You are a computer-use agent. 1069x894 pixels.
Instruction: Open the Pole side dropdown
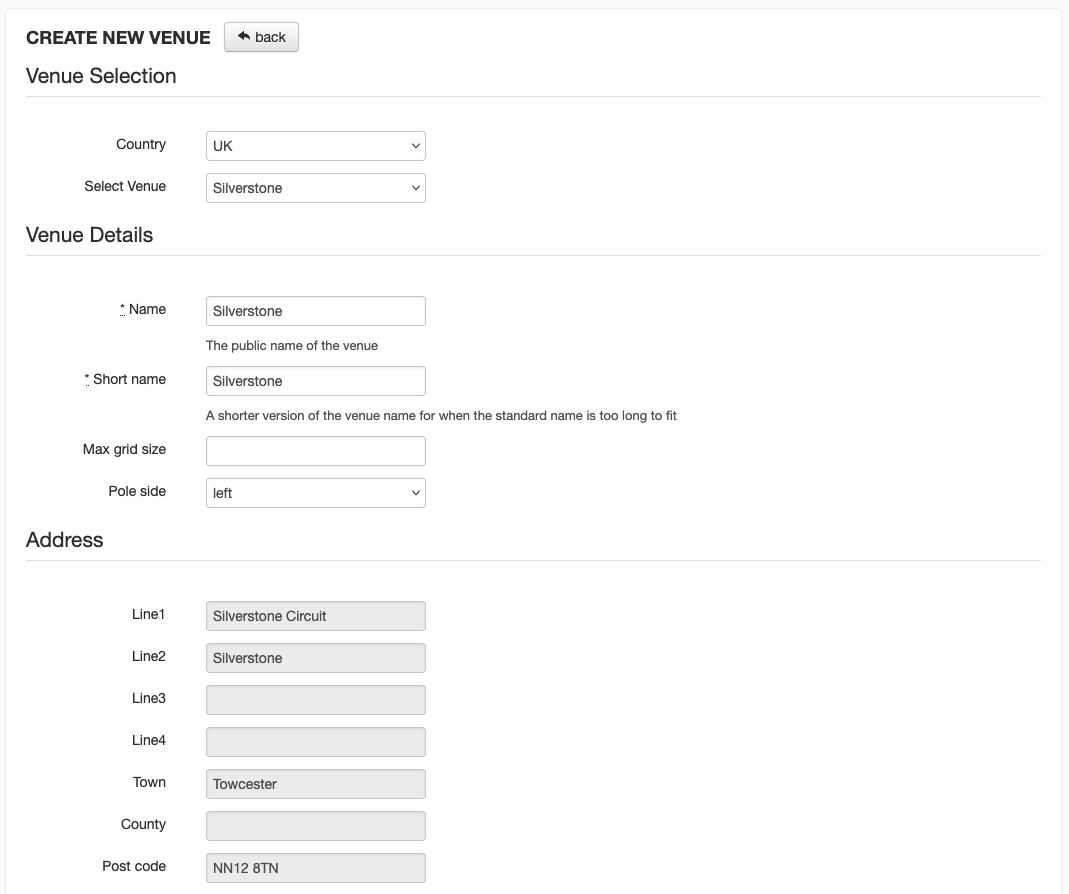tap(316, 493)
